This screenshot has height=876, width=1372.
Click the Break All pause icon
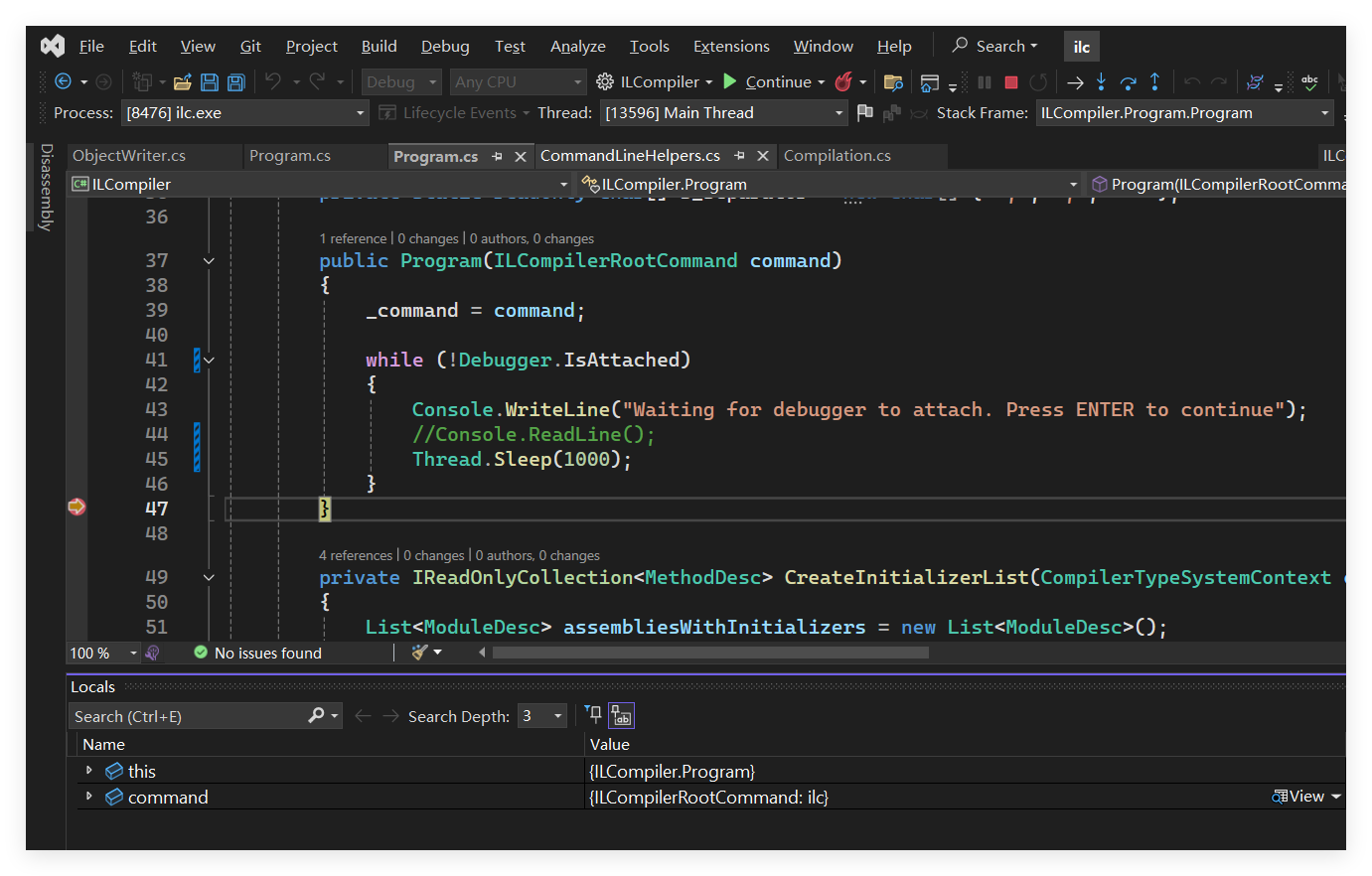(985, 82)
